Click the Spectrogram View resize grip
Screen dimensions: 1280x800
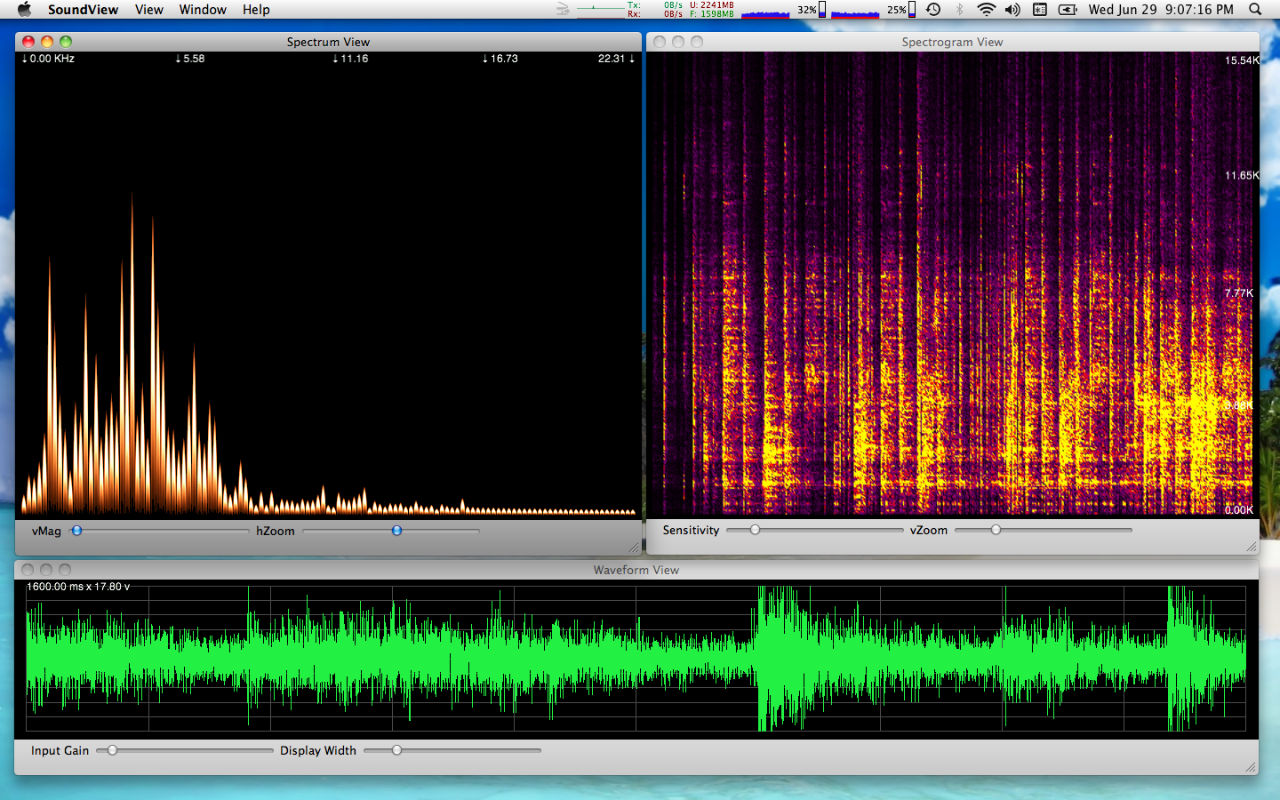(1251, 547)
